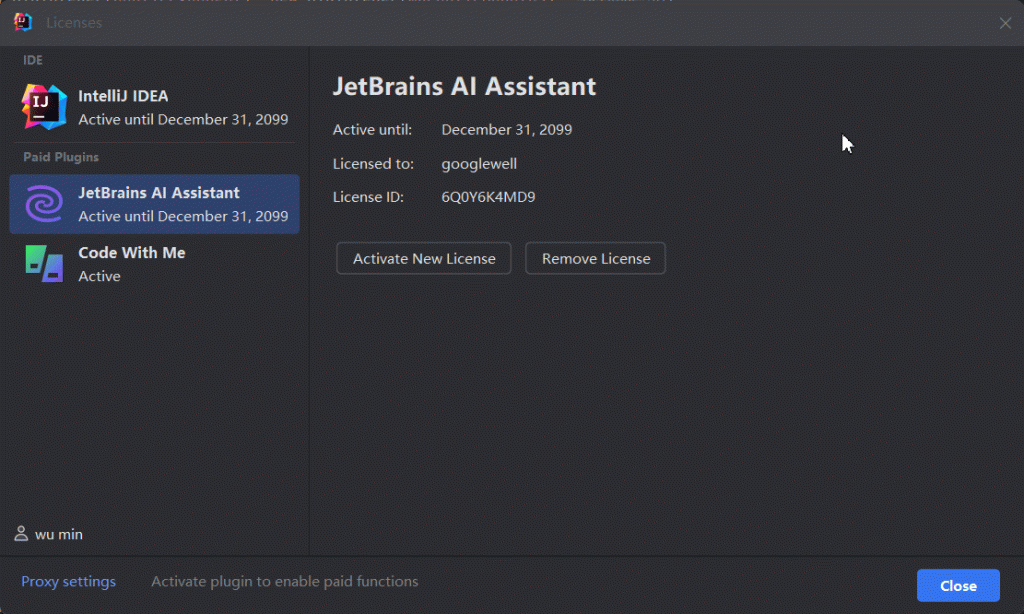Select the IntelliJ IDEA license entry
Viewport: 1024px width, 614px height.
click(x=155, y=107)
